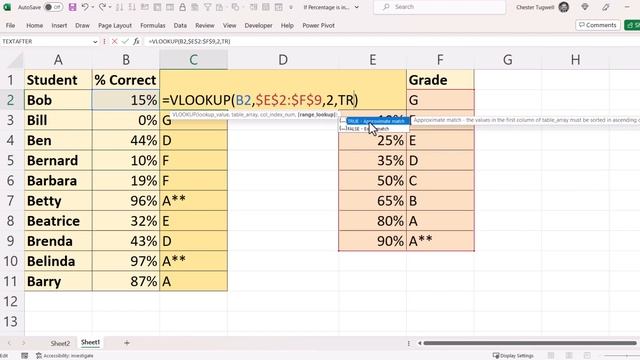Click the Search box

[x=439, y=7]
